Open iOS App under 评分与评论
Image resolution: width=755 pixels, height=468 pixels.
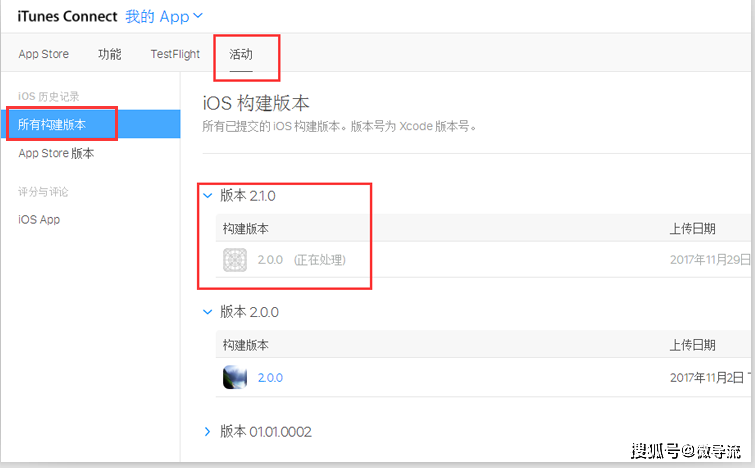click(x=39, y=220)
